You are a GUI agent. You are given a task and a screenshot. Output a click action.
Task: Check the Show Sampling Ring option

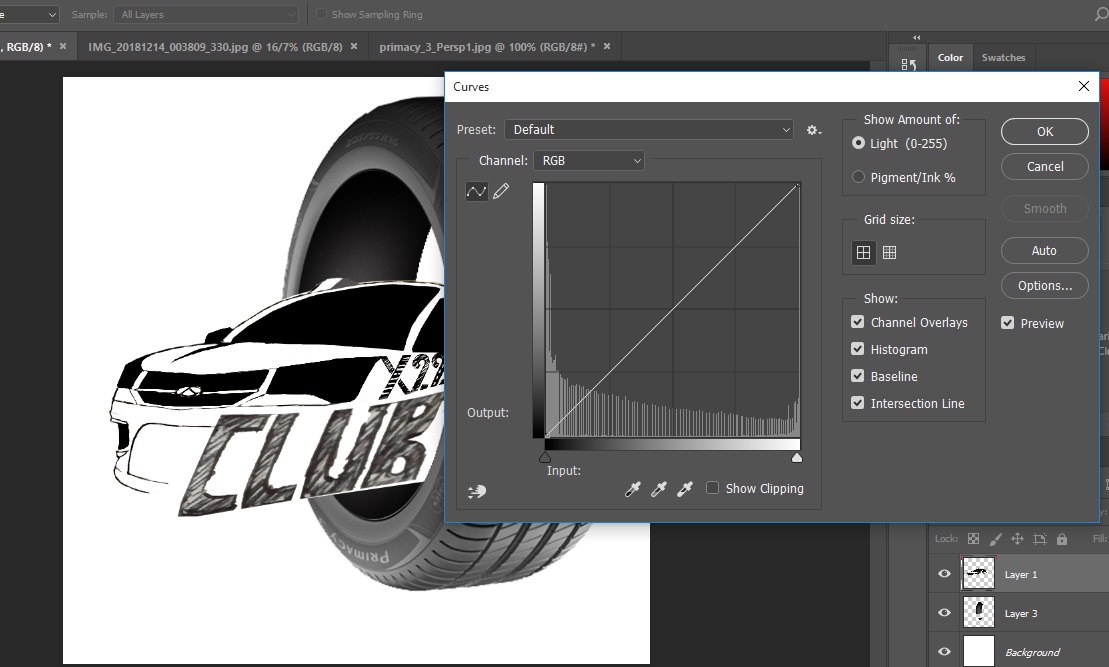pos(321,14)
